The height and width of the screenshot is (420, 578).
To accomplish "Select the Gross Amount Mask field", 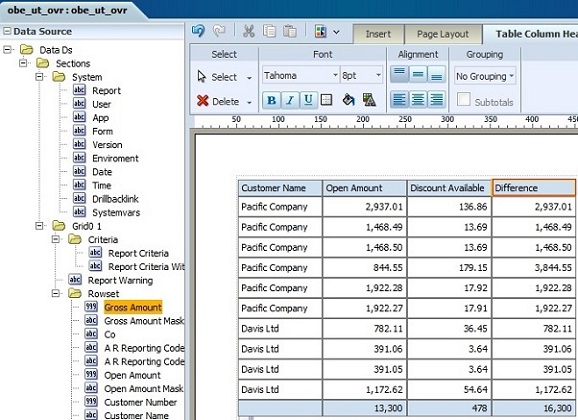I will [144, 321].
